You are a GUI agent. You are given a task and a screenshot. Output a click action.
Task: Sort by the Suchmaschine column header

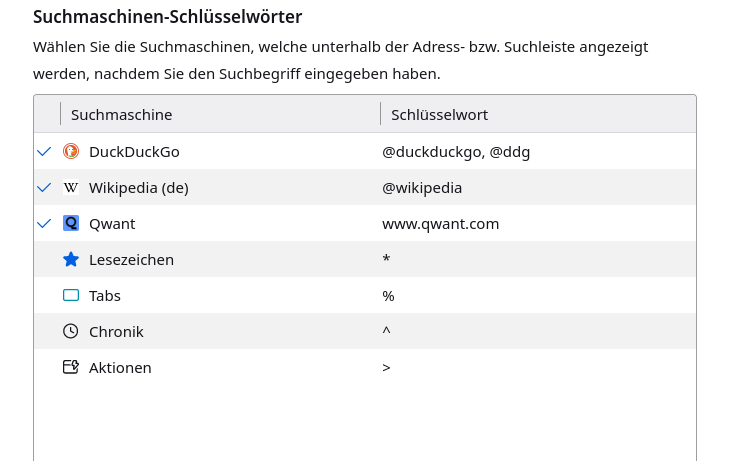(121, 115)
